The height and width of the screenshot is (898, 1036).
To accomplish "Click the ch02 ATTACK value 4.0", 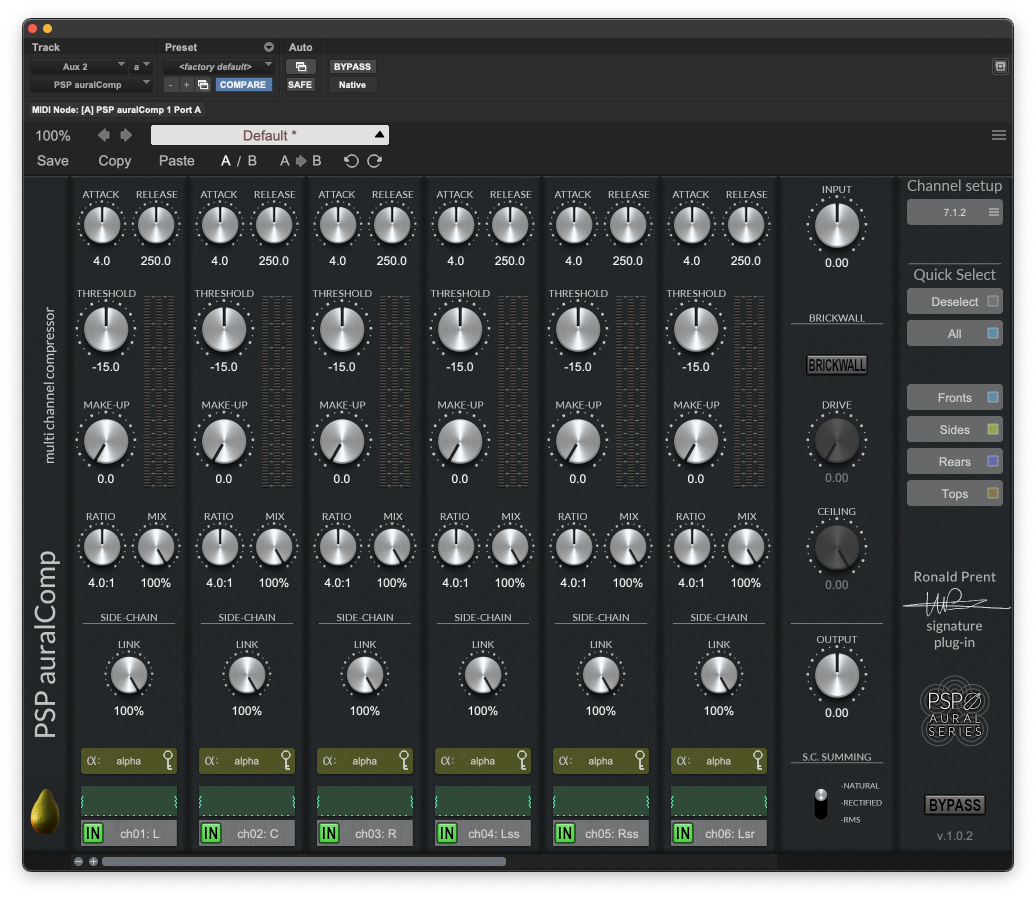I will pyautogui.click(x=219, y=261).
